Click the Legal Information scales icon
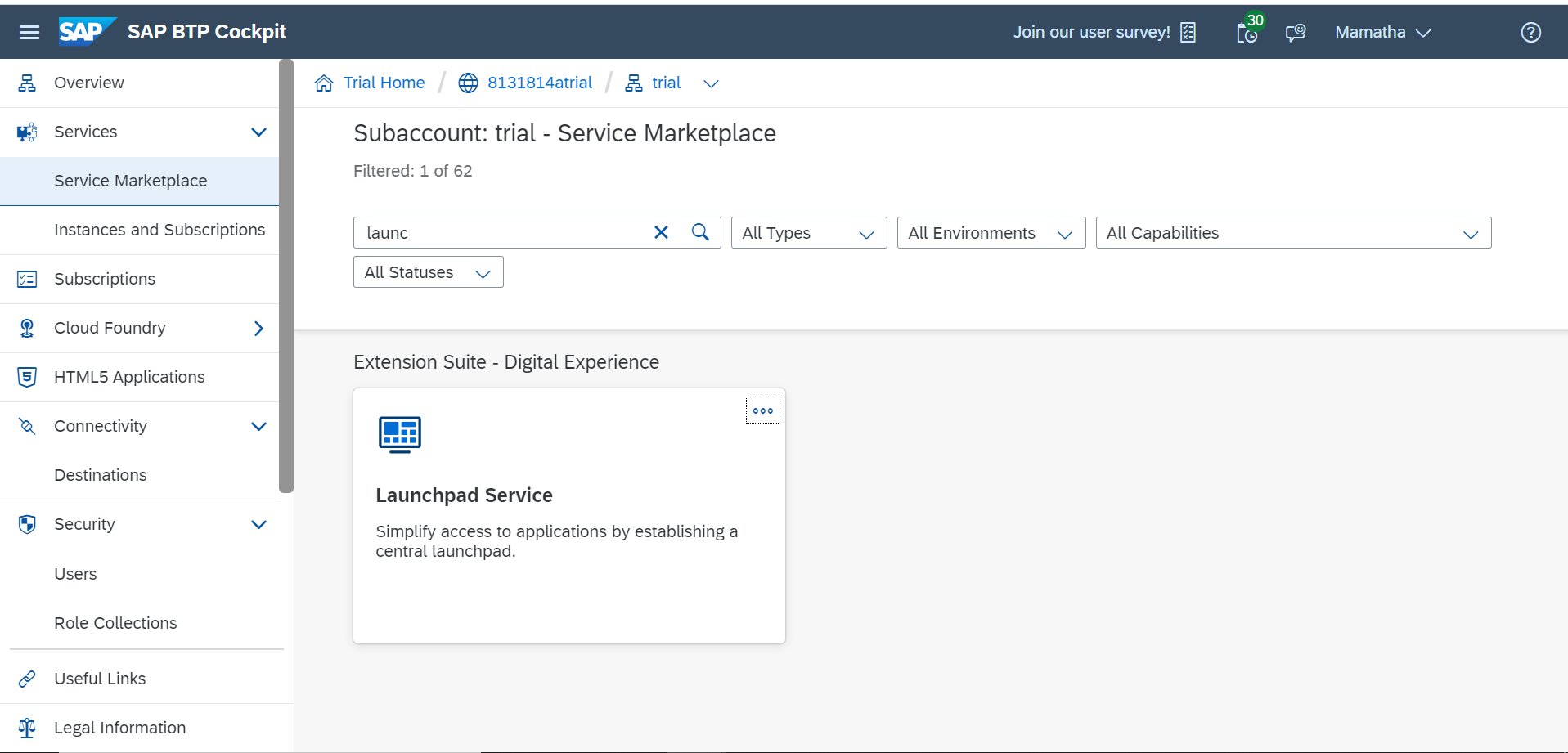Viewport: 1568px width, 753px height. [27, 728]
